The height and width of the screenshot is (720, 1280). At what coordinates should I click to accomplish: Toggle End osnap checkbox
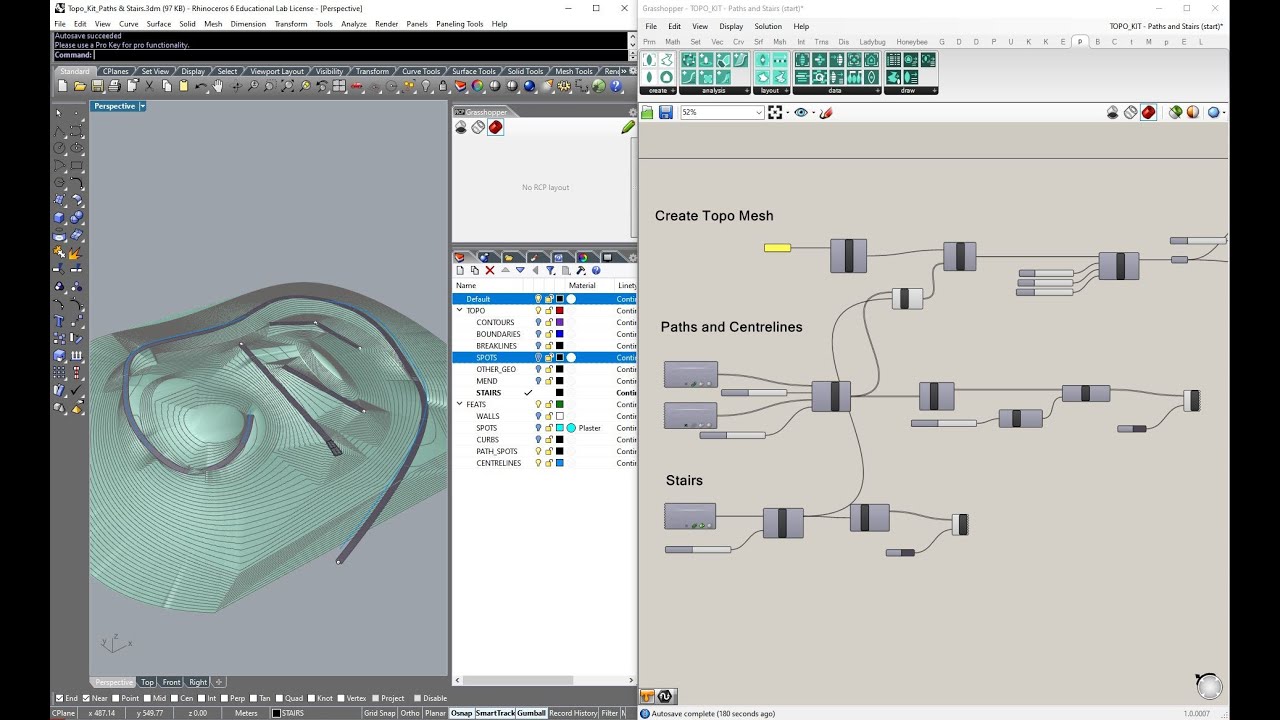tap(59, 698)
